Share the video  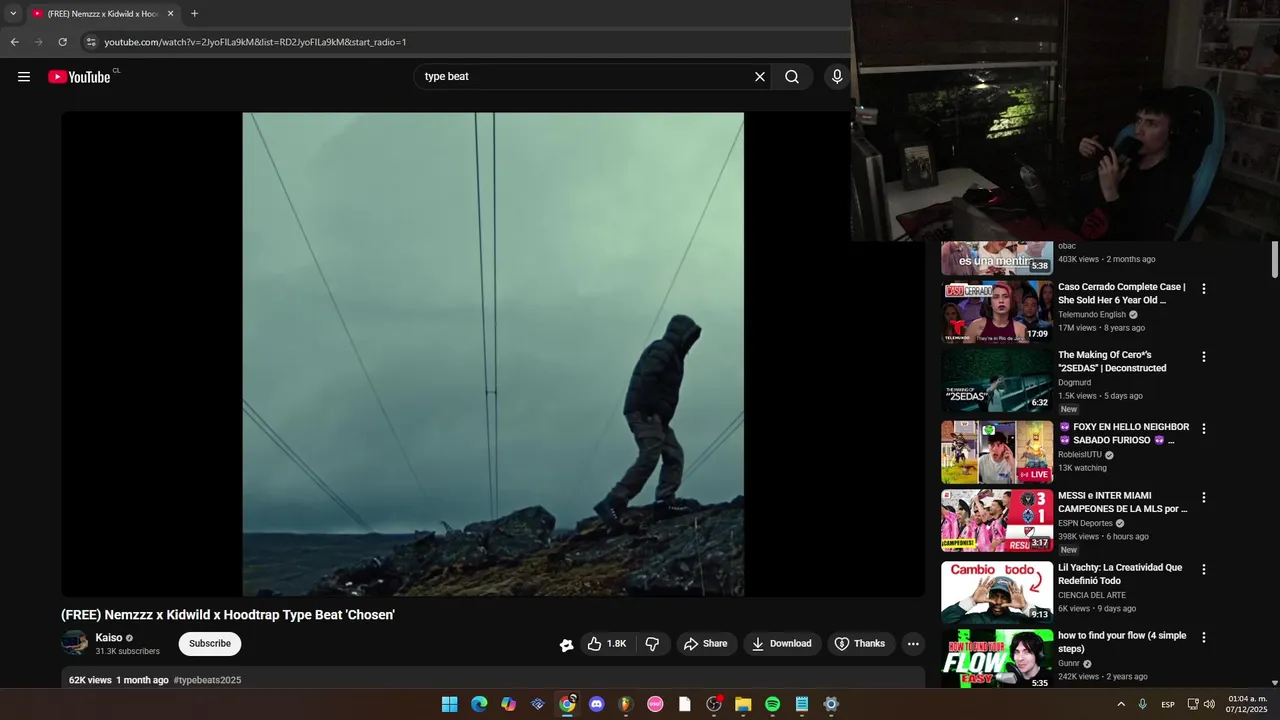[x=705, y=644]
